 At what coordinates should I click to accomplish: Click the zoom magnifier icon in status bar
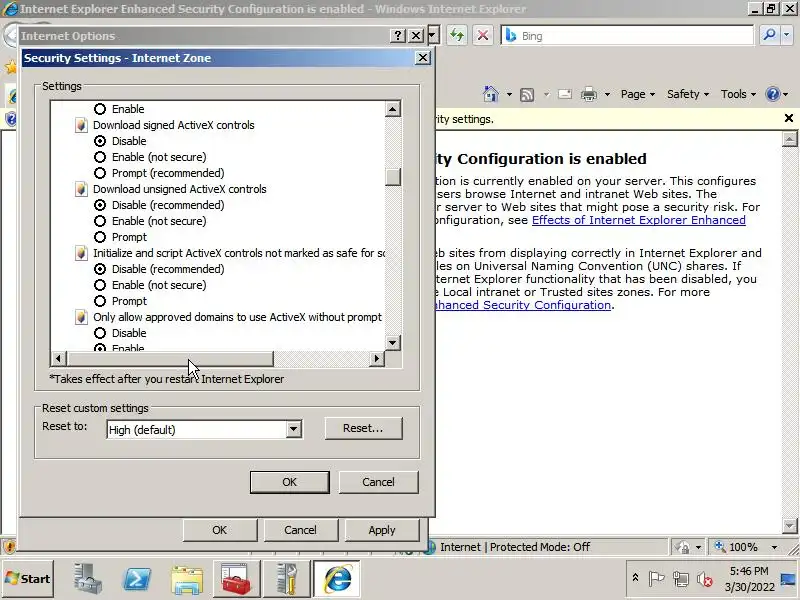(x=719, y=547)
